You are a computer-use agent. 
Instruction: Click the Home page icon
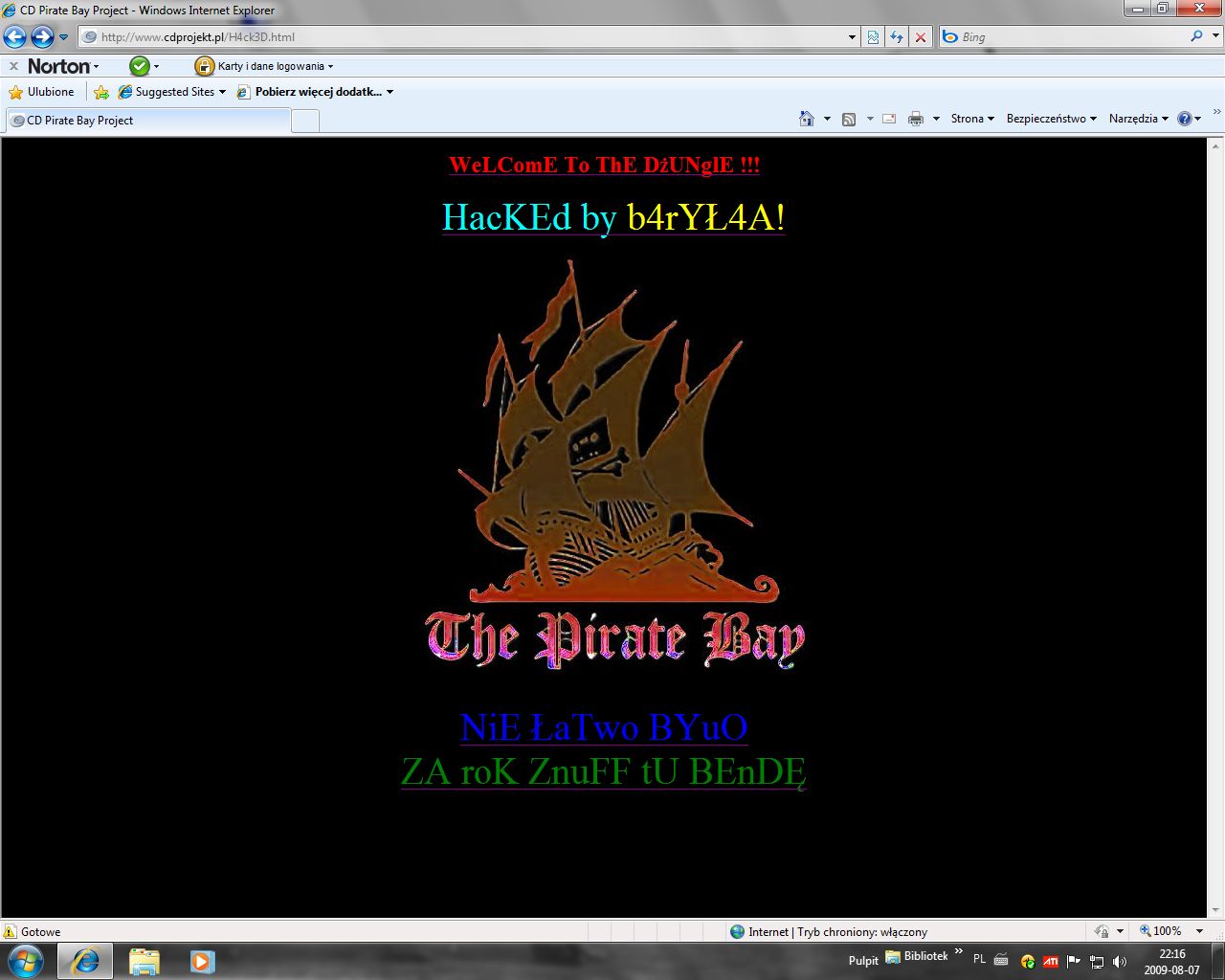[x=807, y=119]
